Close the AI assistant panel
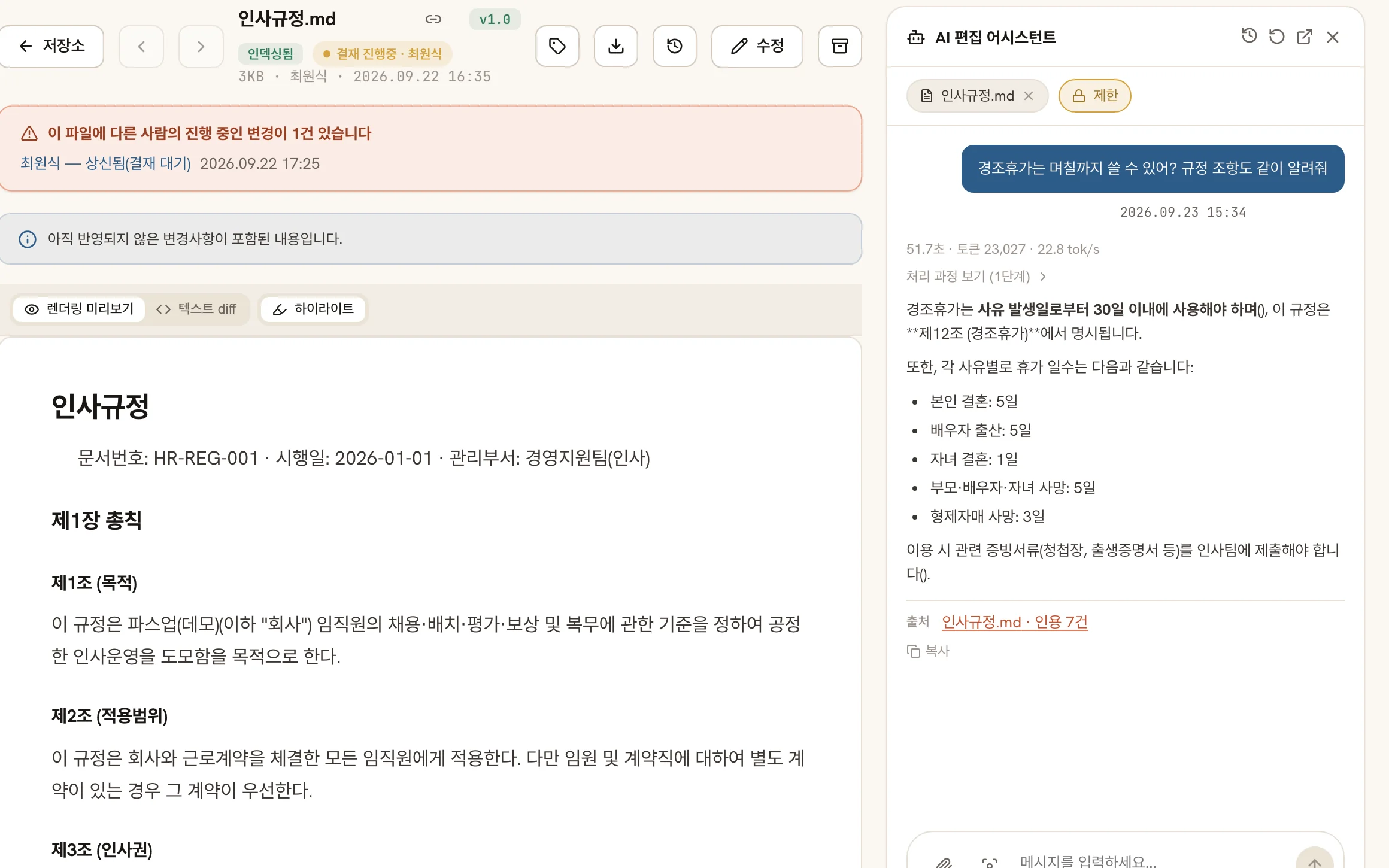1389x868 pixels. [x=1333, y=37]
